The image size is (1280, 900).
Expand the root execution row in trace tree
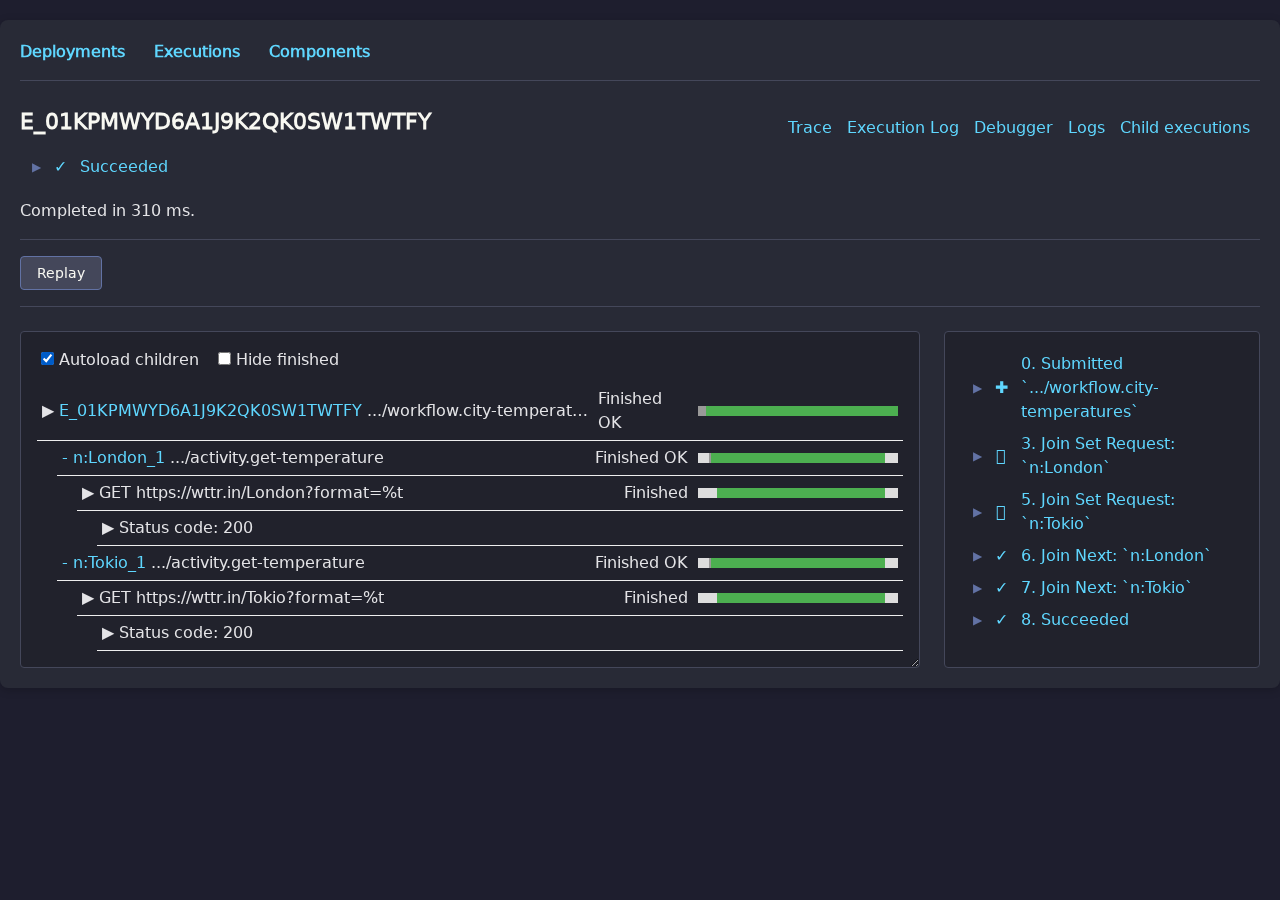click(x=48, y=410)
